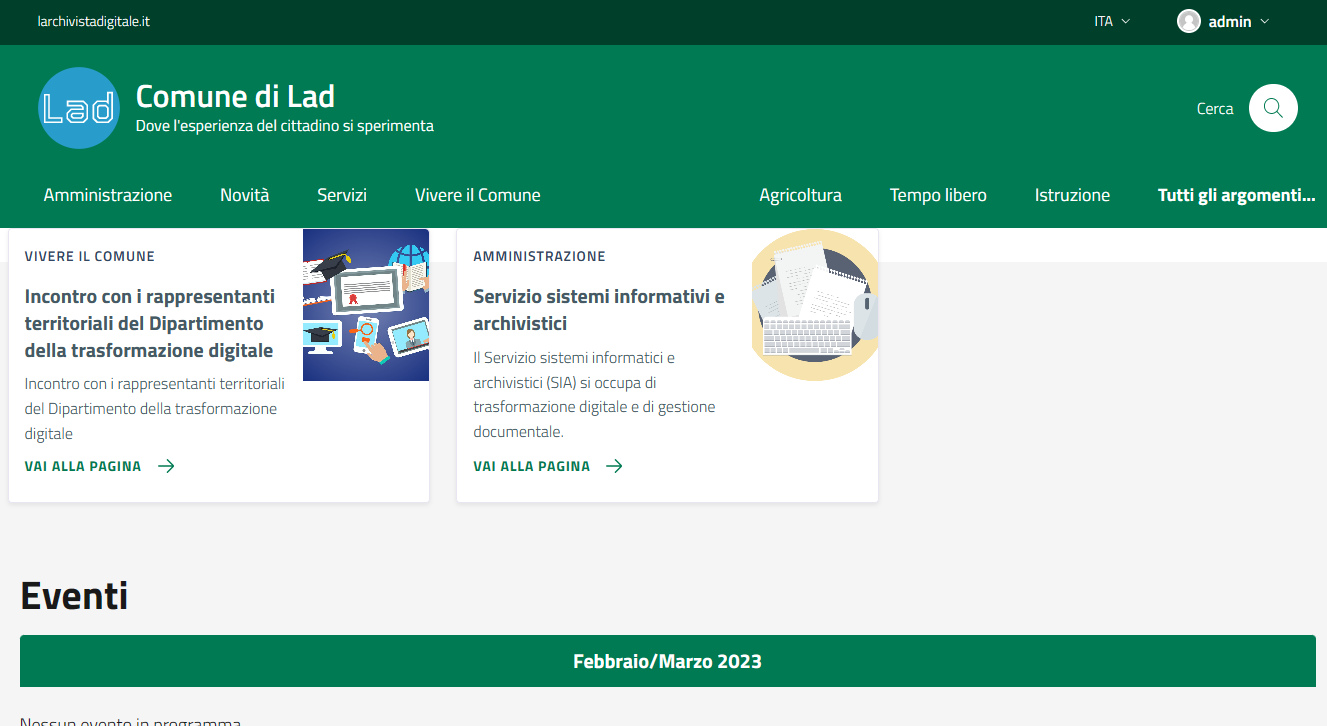Open the Amministrazione menu
The image size is (1327, 726).
click(108, 195)
